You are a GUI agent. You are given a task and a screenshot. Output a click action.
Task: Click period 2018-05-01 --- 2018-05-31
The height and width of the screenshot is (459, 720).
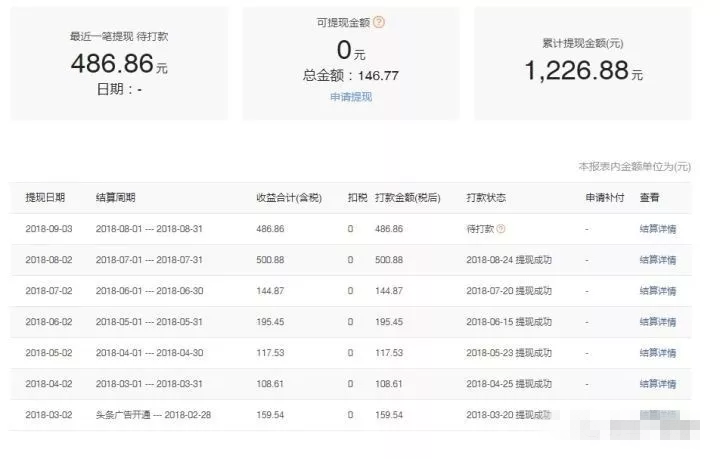pos(149,322)
